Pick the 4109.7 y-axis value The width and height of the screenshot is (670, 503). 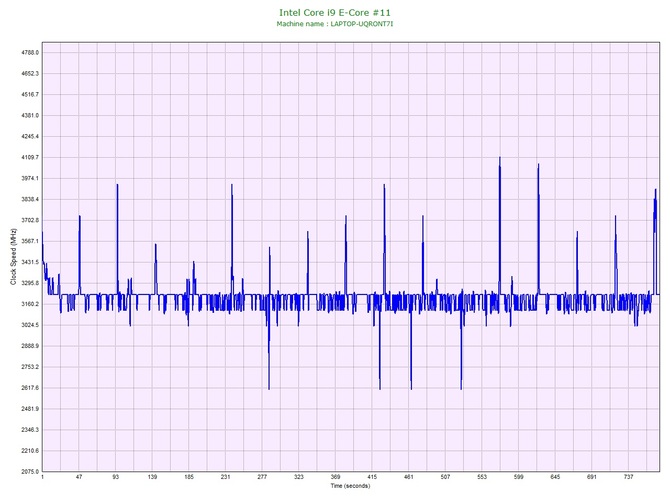pos(30,157)
